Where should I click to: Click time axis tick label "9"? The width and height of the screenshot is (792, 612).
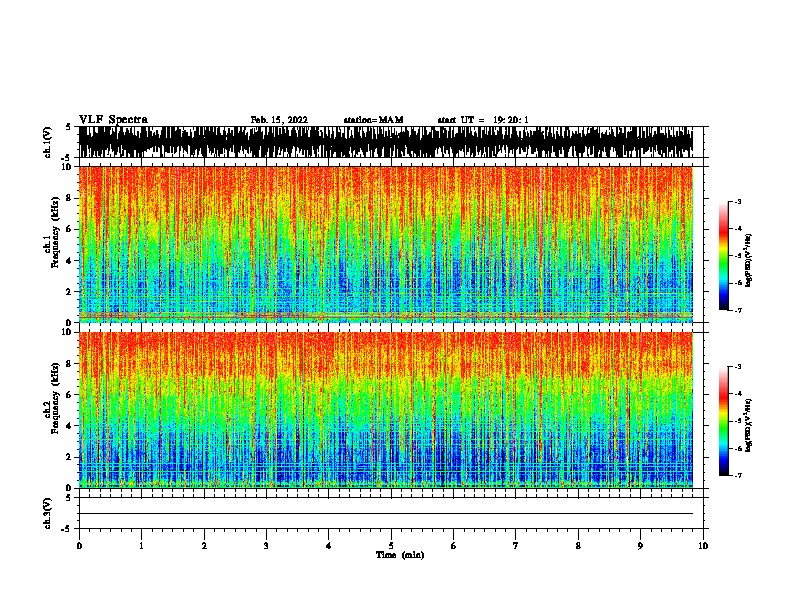640,546
